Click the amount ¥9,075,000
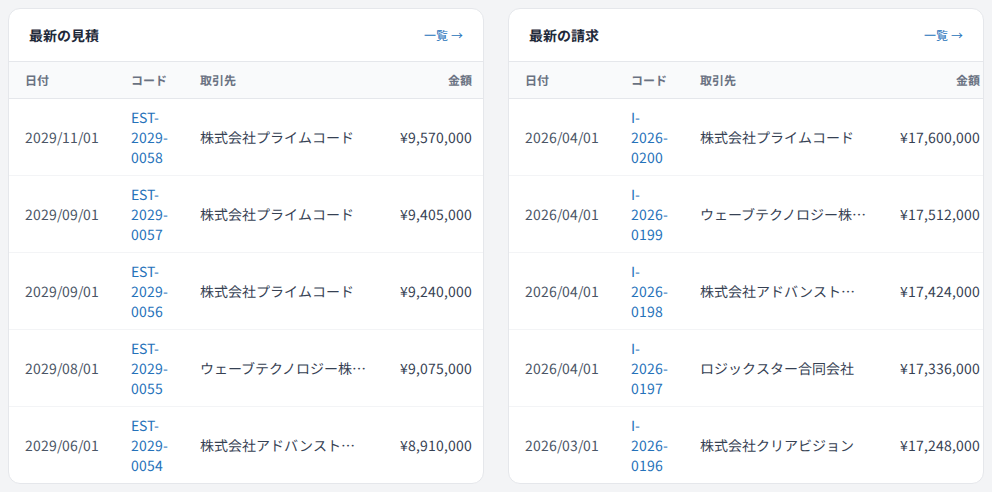 click(x=436, y=369)
